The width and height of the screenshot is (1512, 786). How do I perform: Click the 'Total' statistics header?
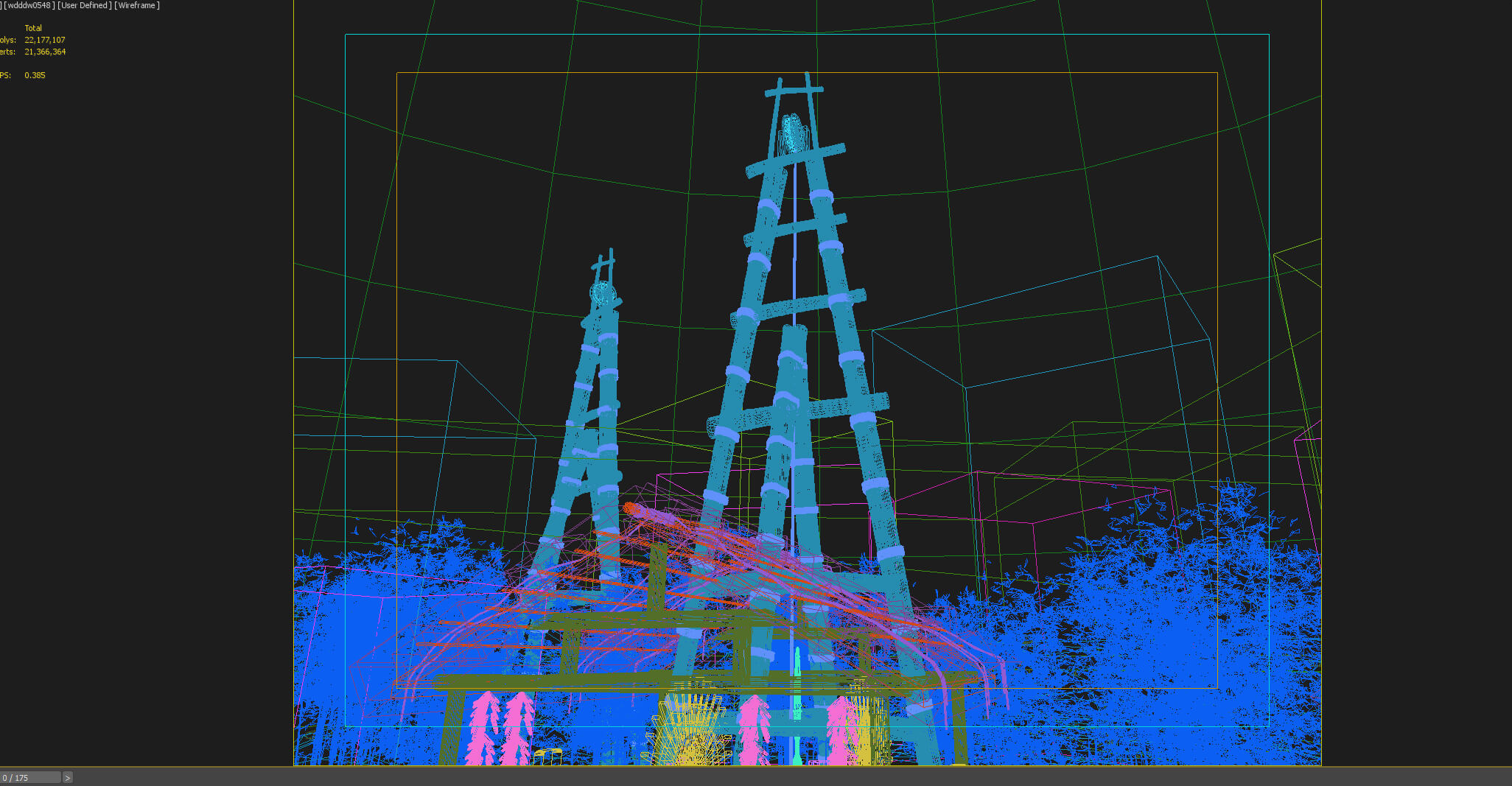coord(33,28)
